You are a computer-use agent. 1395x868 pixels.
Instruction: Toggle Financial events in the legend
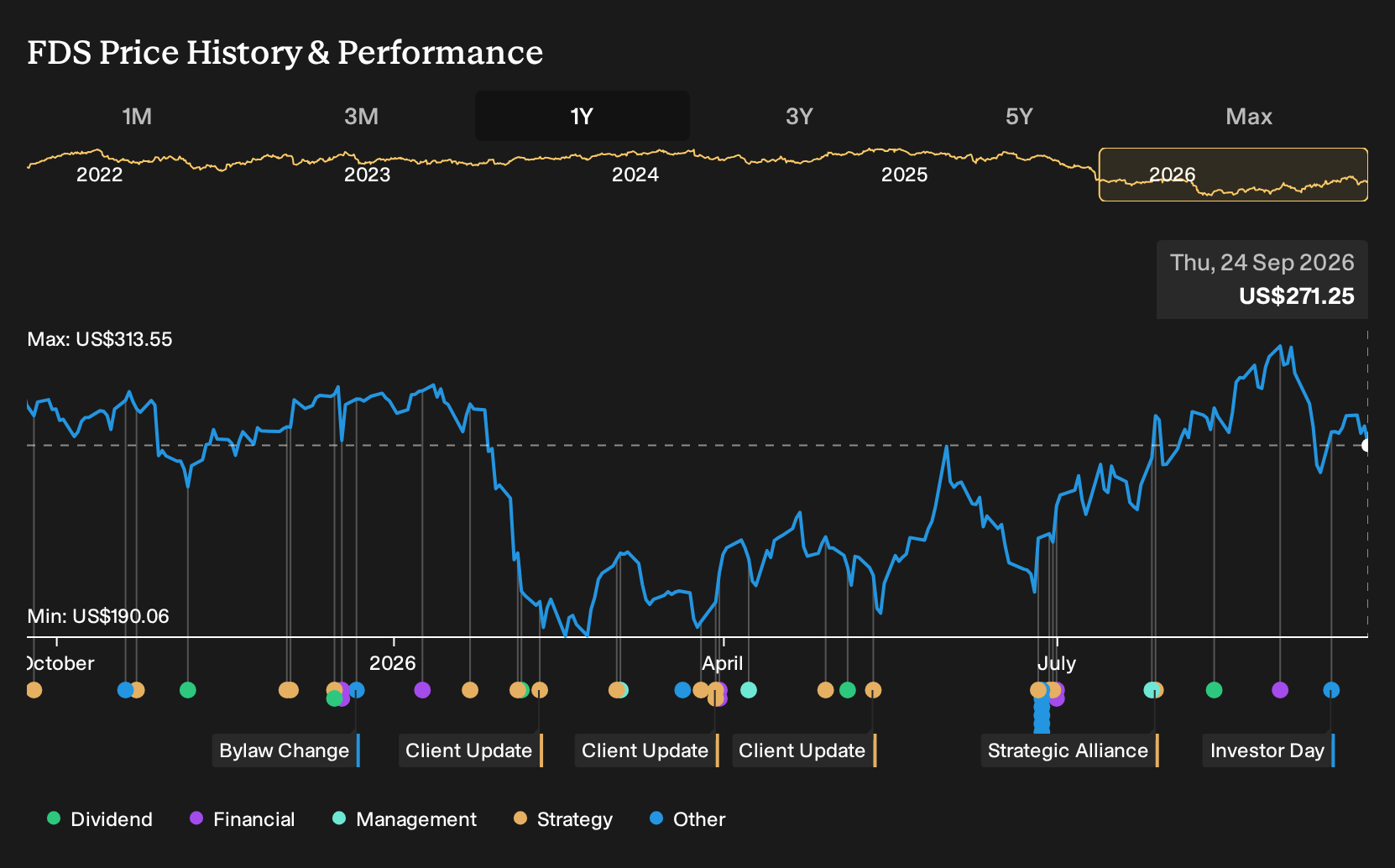[x=243, y=818]
